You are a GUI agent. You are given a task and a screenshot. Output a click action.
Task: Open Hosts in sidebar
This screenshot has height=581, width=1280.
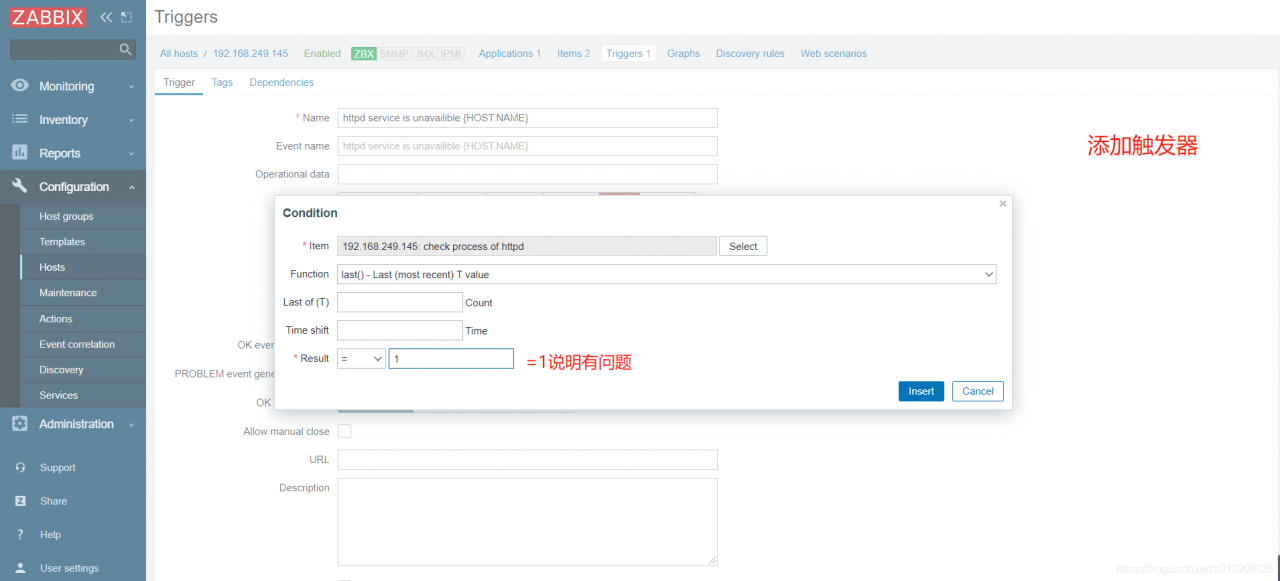click(x=52, y=267)
